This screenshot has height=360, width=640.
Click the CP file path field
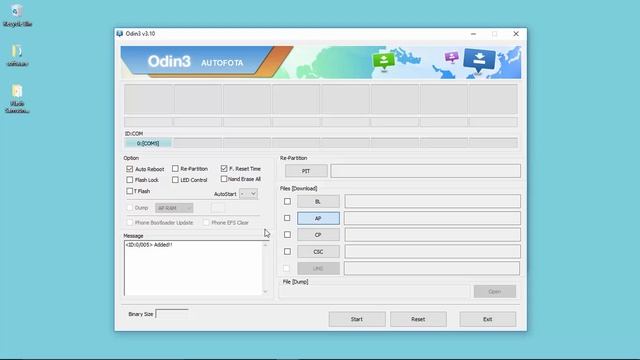[432, 235]
